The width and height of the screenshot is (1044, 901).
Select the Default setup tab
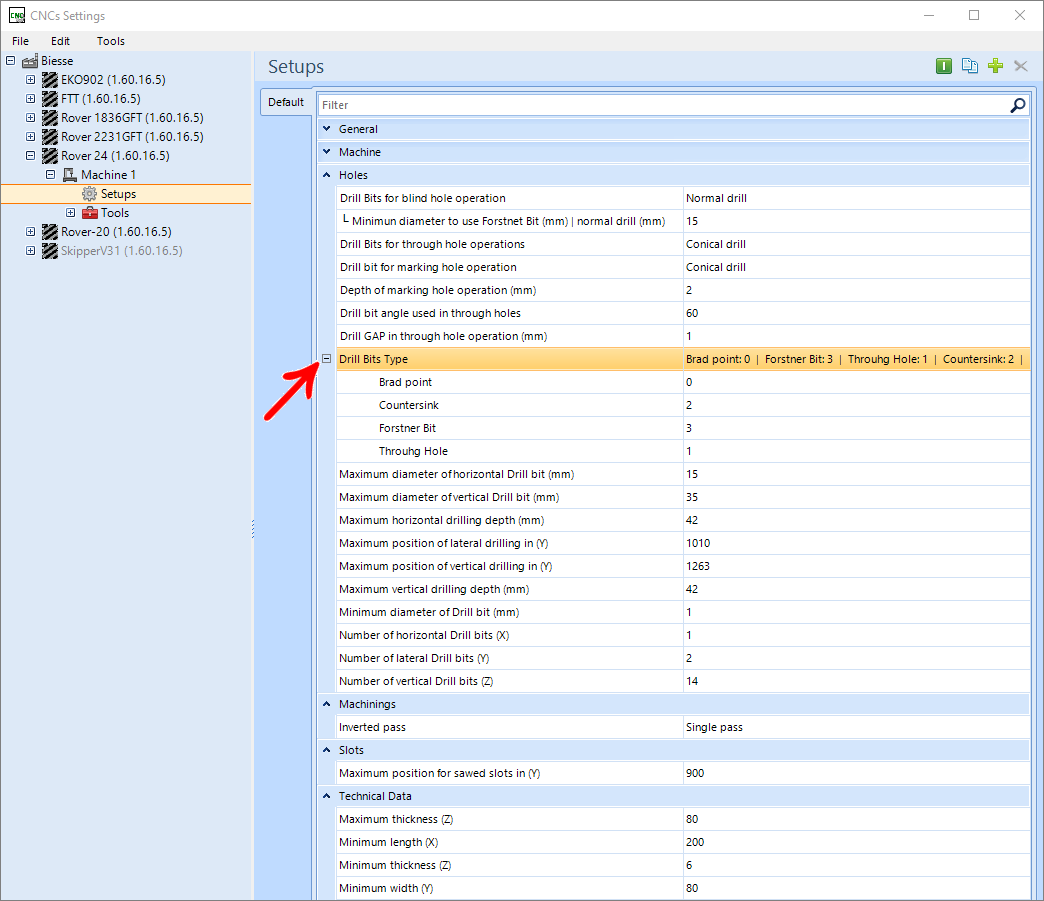[286, 103]
